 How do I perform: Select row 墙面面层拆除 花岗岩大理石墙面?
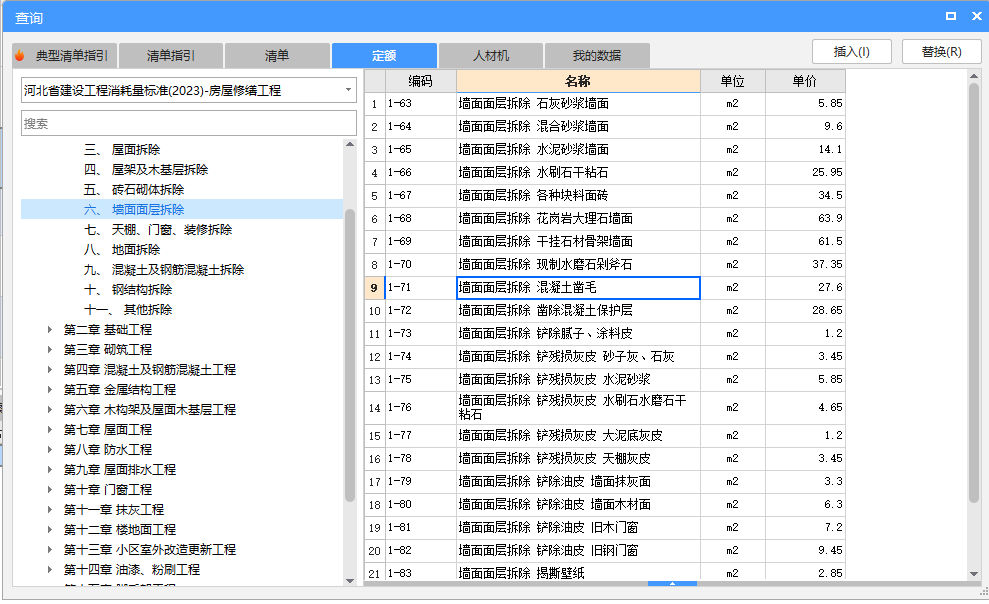pos(604,219)
